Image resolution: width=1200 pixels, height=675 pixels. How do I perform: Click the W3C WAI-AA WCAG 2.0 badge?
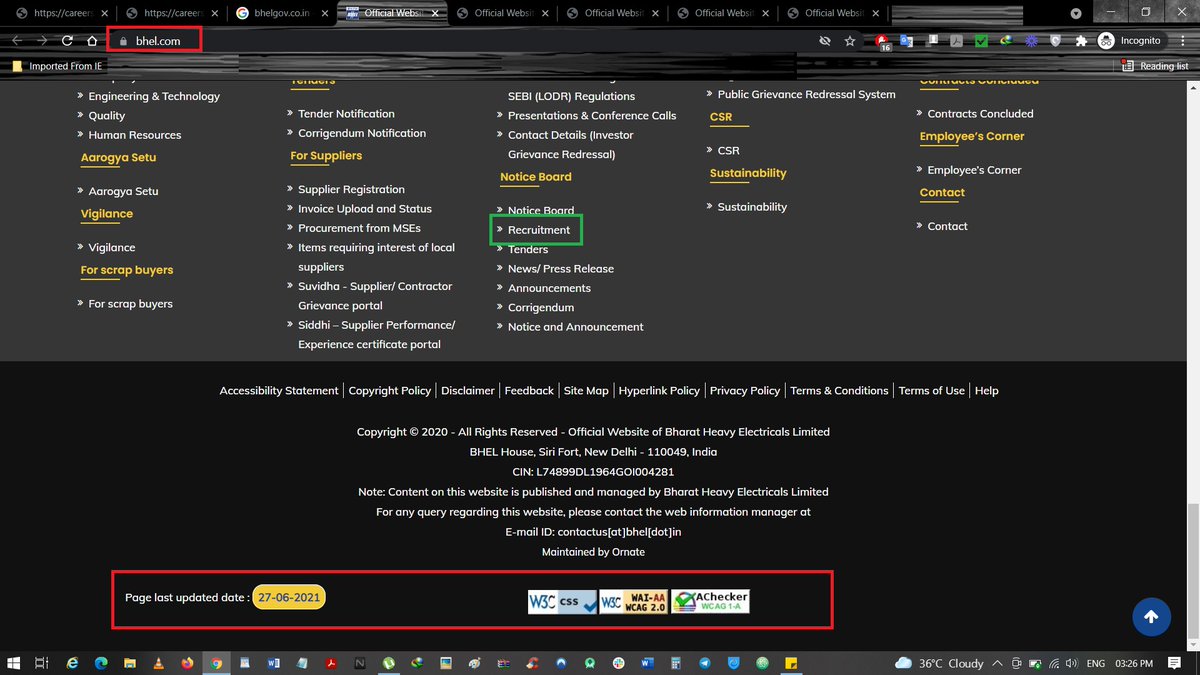coord(634,602)
